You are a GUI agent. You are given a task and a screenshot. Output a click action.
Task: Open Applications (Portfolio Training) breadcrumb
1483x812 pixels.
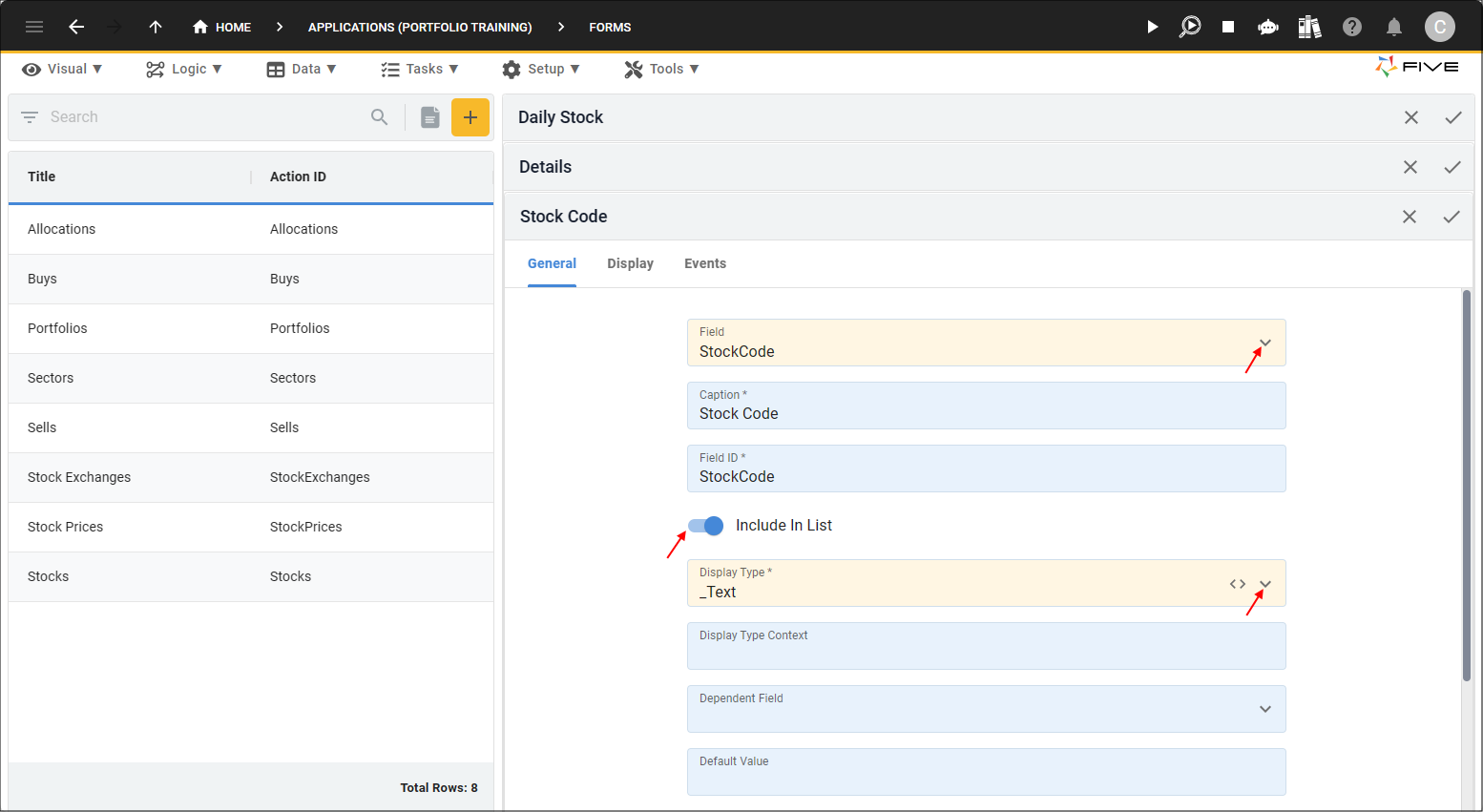coord(420,27)
